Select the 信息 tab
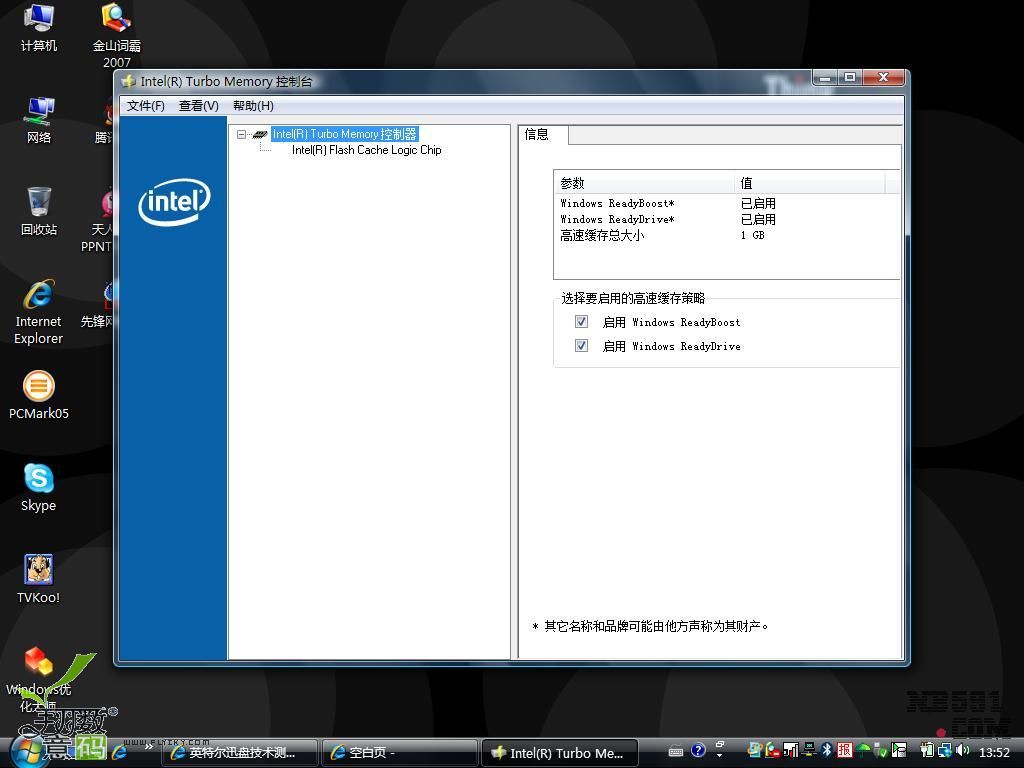This screenshot has width=1024, height=768. click(x=537, y=135)
